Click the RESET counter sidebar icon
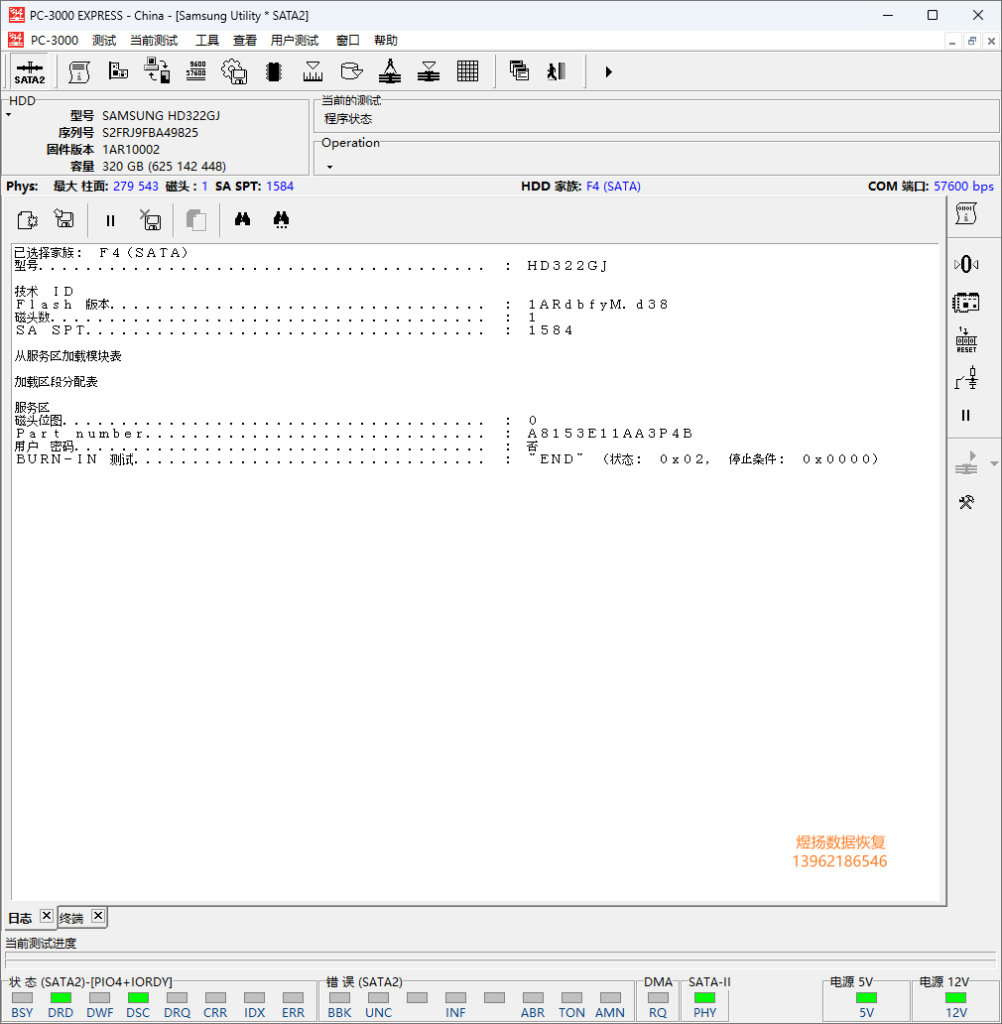This screenshot has height=1024, width=1002. (x=966, y=340)
